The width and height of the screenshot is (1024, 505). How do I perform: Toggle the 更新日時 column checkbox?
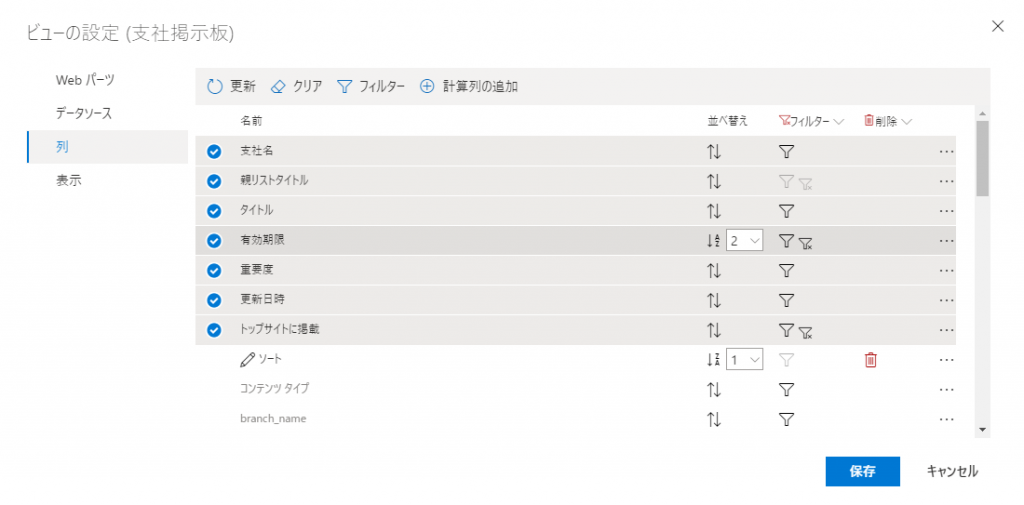point(213,300)
